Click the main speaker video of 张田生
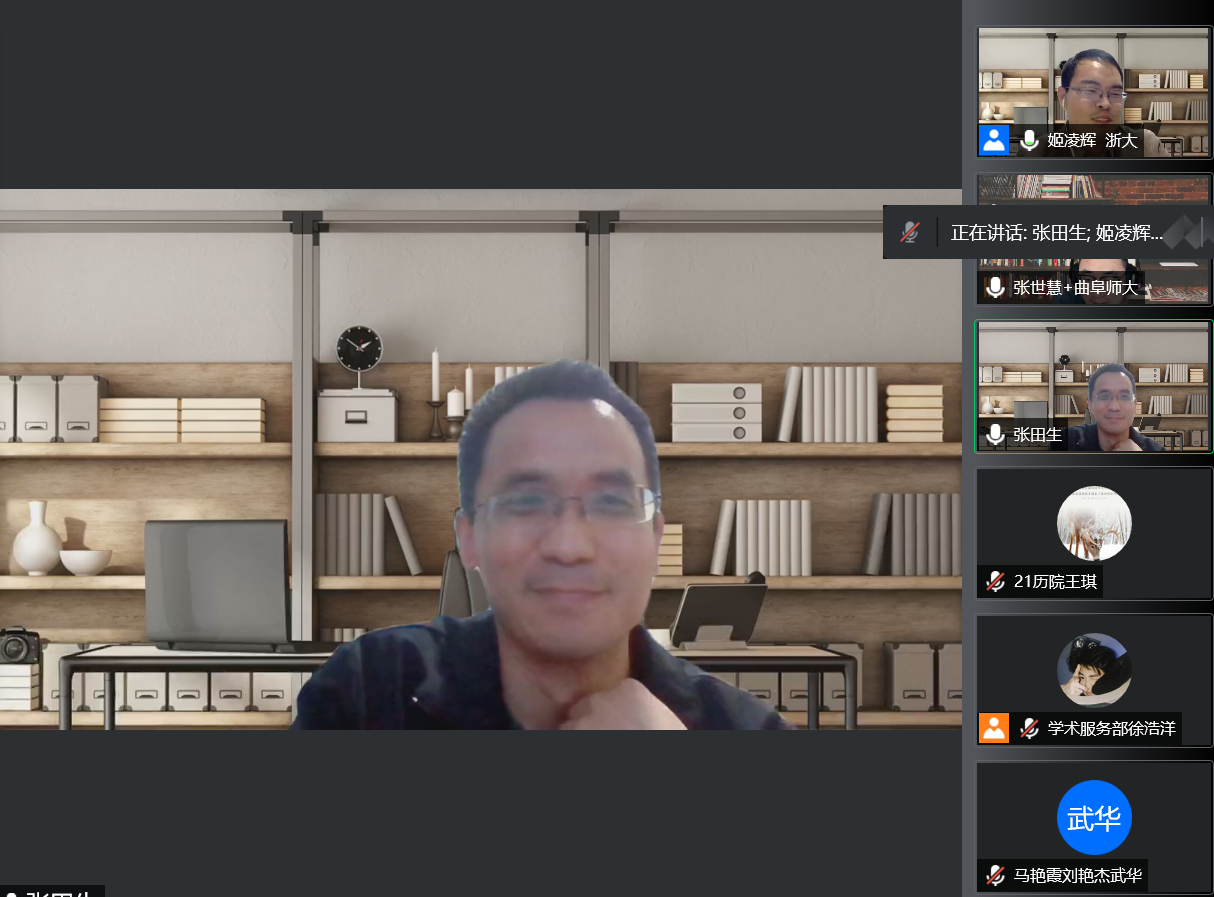The height and width of the screenshot is (897, 1214). coord(480,460)
